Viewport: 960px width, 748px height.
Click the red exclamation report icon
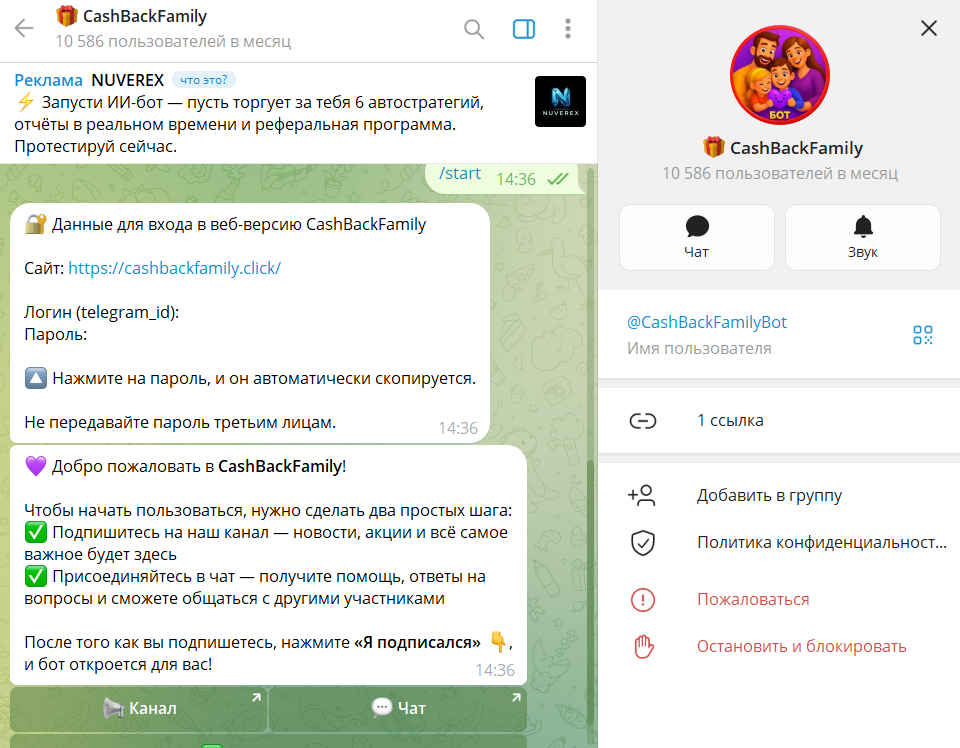point(643,599)
